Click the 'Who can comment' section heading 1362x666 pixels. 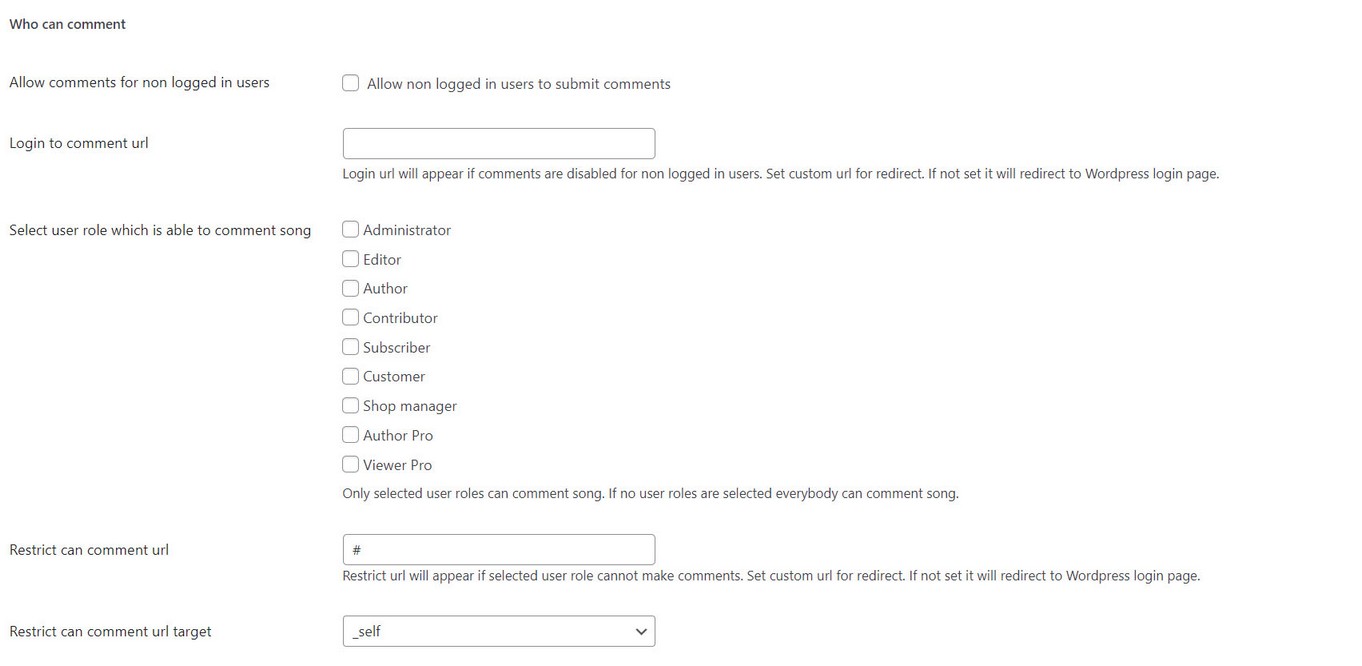(x=67, y=24)
